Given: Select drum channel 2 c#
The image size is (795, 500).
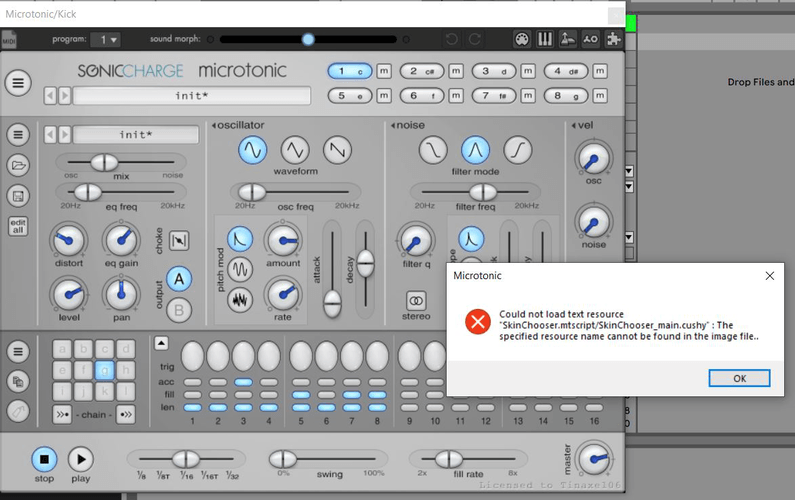Looking at the screenshot, I should 422,72.
